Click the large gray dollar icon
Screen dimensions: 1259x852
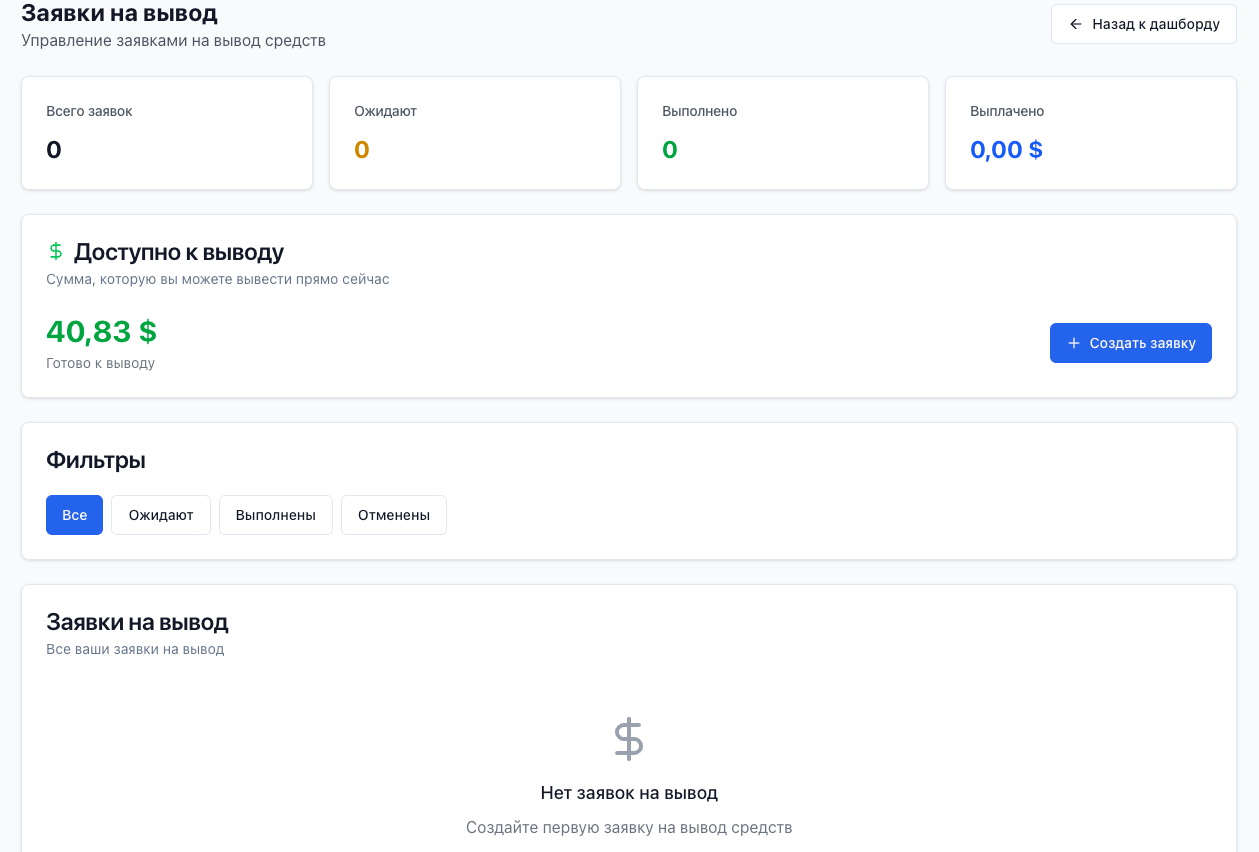point(628,739)
